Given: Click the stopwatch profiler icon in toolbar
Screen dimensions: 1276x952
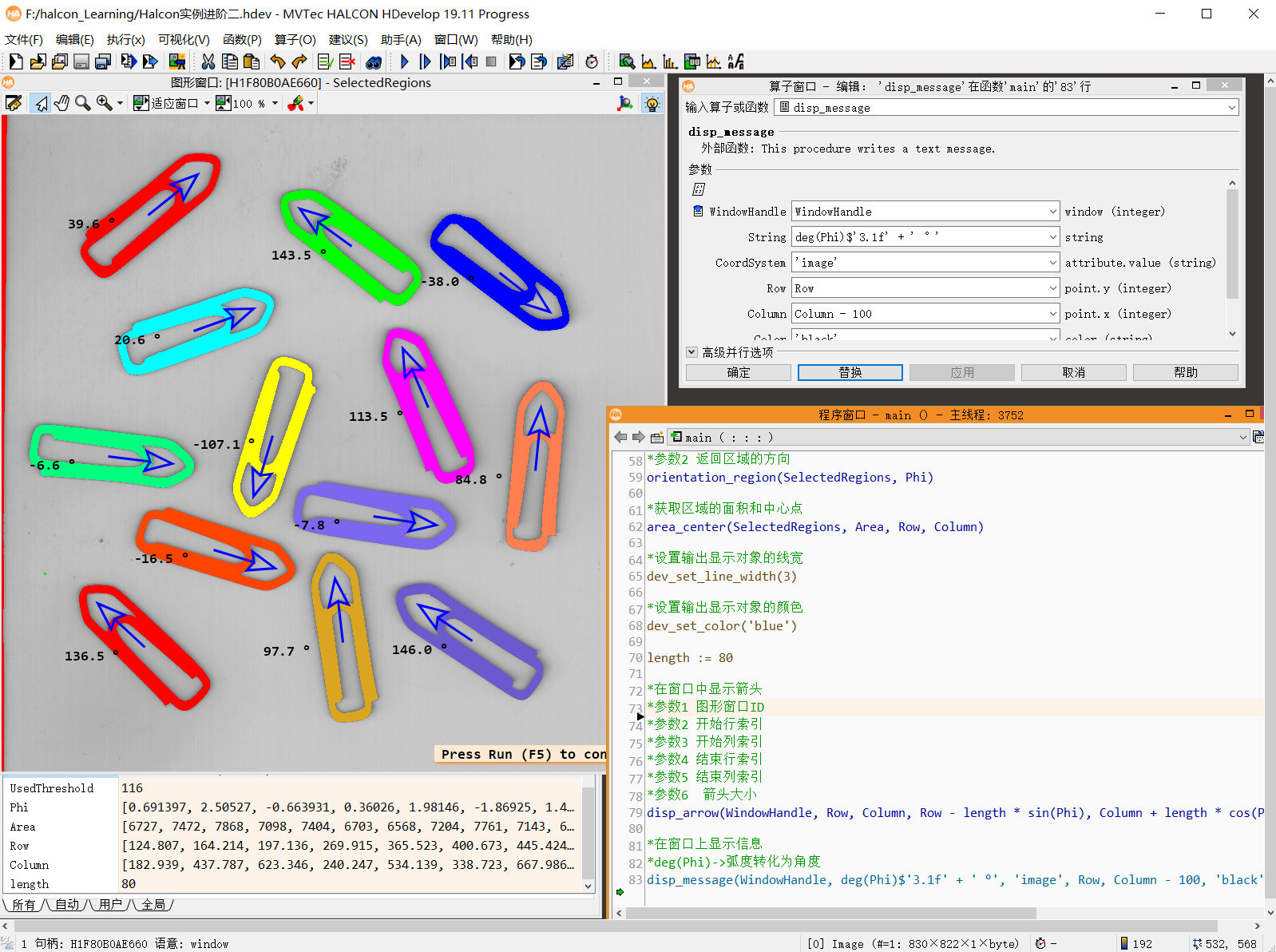Looking at the screenshot, I should (592, 61).
